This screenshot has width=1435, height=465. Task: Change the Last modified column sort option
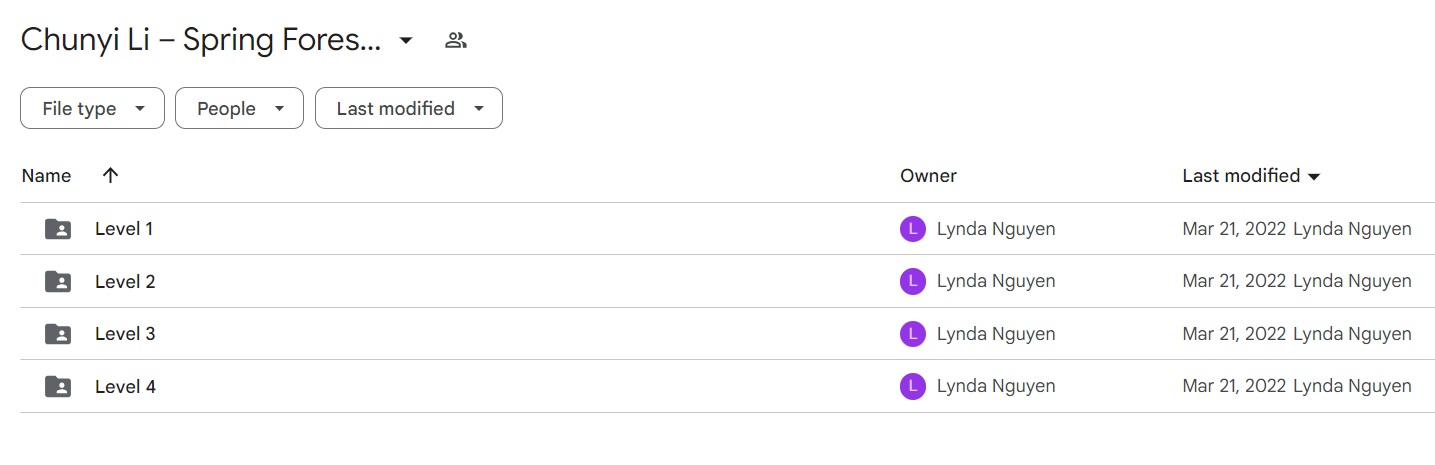pyautogui.click(x=1251, y=176)
